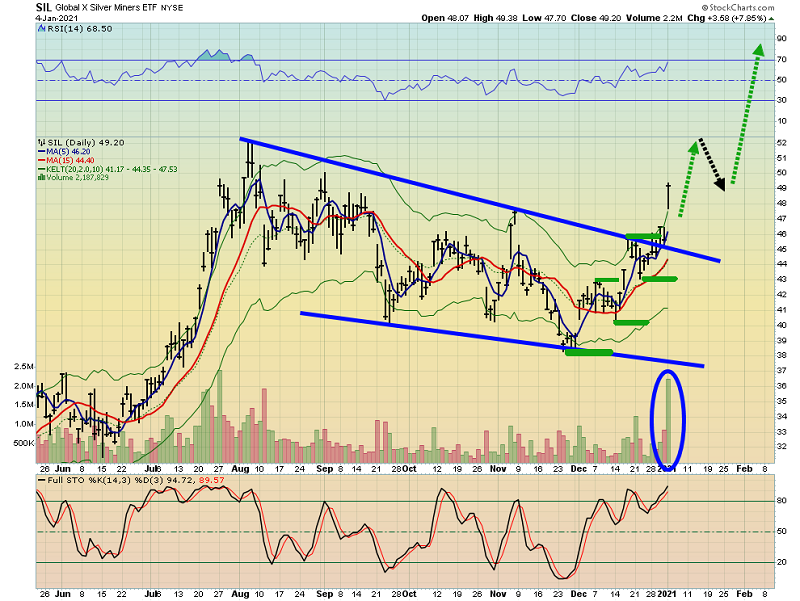Click the green up-triangle beside Chg
This screenshot has width=800, height=601.
(771, 18)
